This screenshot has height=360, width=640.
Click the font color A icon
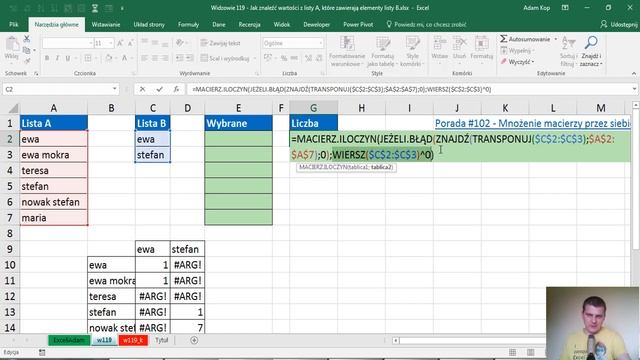[124, 58]
